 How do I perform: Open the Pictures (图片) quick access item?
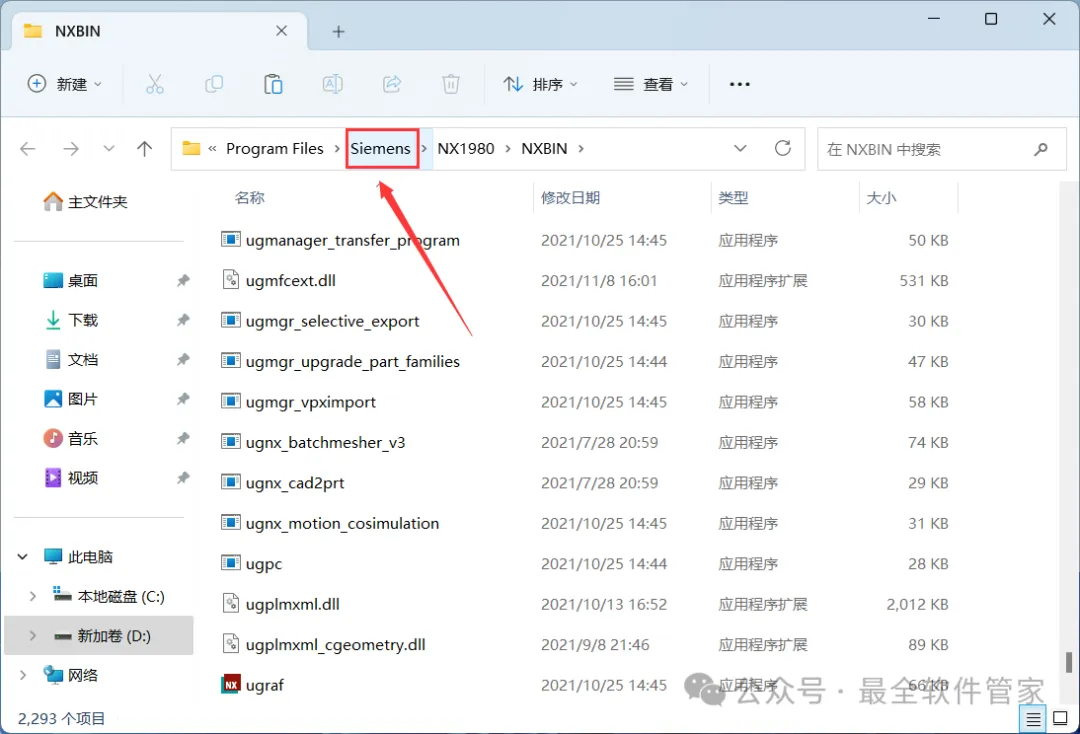[83, 399]
